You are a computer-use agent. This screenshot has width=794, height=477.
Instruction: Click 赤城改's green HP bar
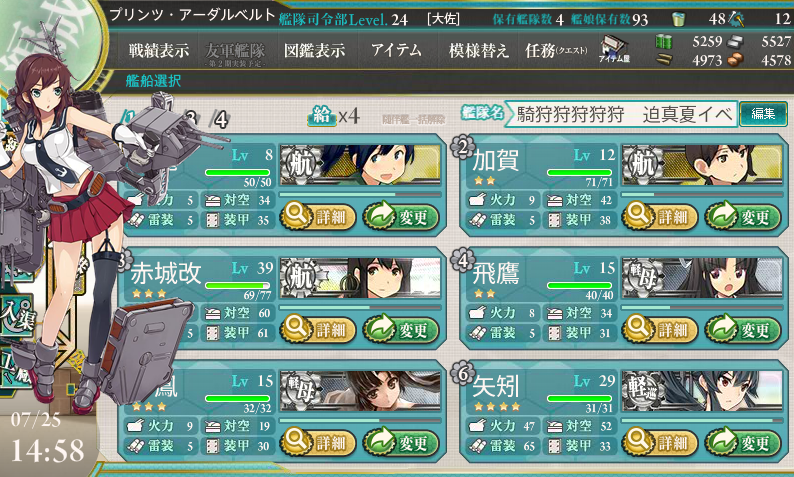pos(238,286)
